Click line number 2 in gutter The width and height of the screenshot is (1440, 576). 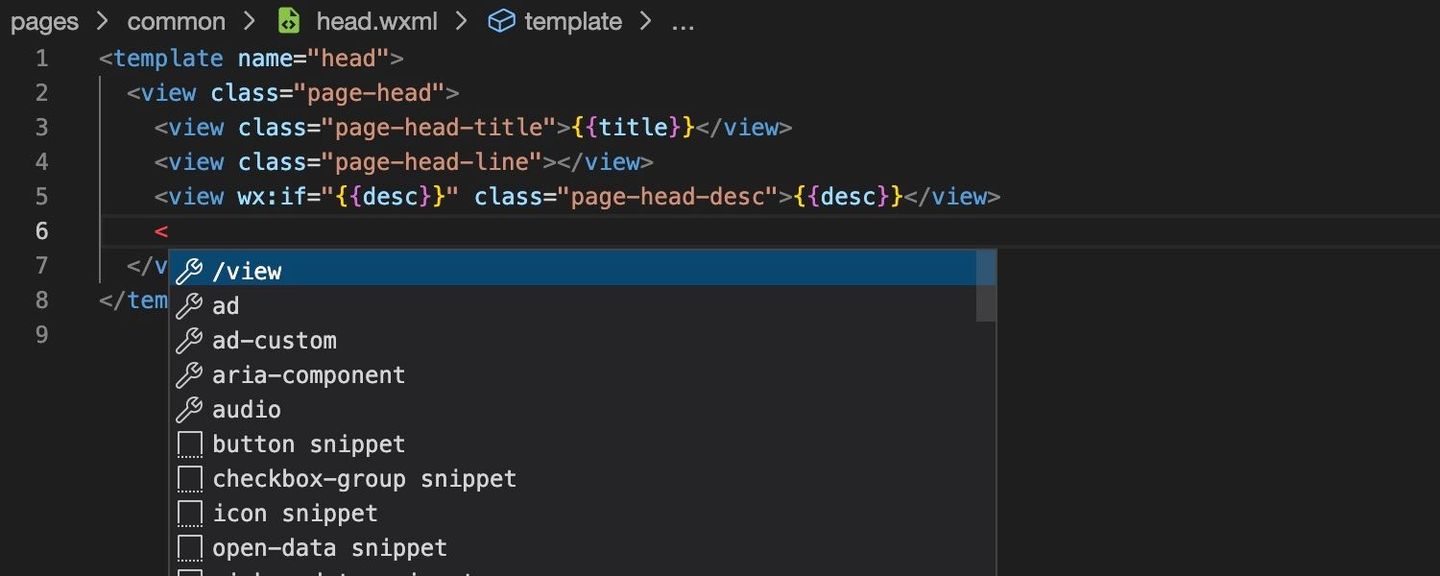click(x=41, y=93)
